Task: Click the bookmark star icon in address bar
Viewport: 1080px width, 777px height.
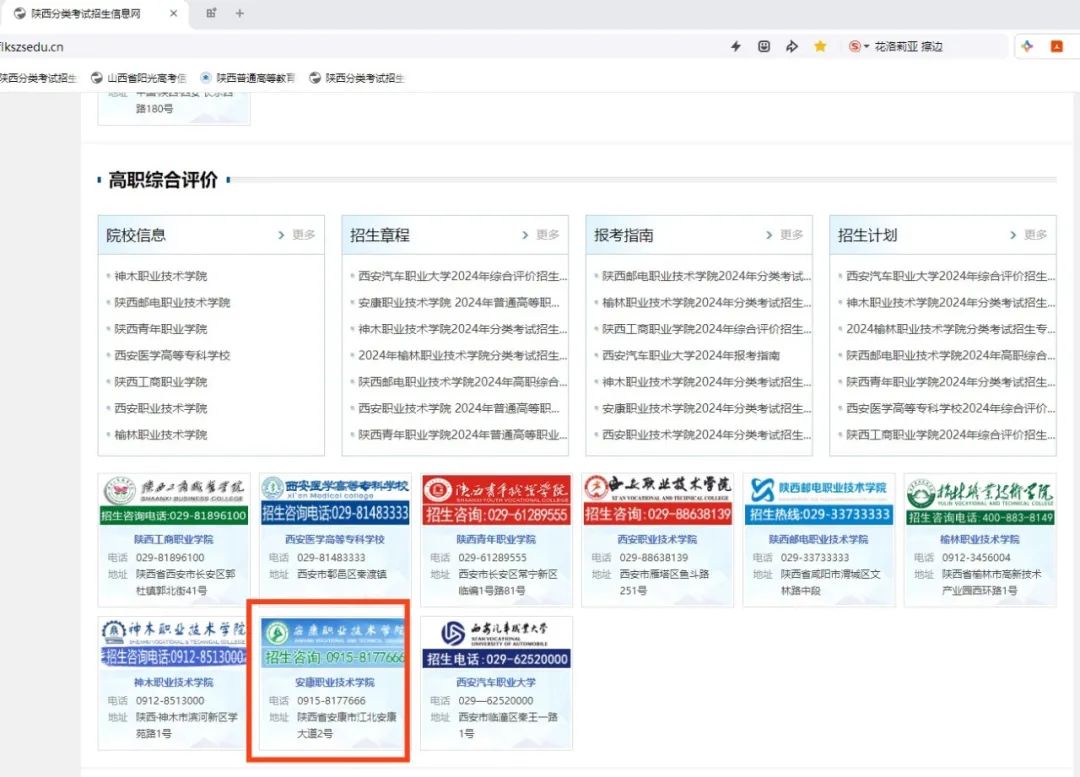Action: coord(820,46)
